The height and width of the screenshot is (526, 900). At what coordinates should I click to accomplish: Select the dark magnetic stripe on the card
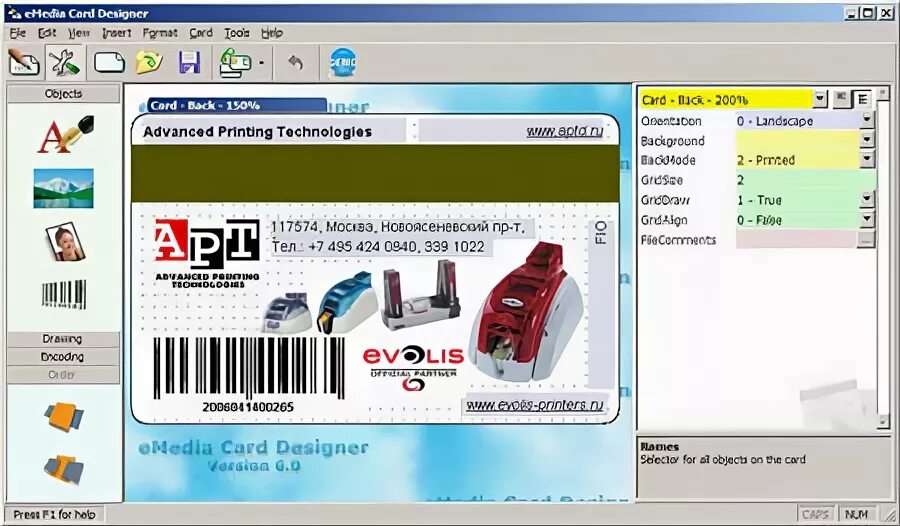[375, 173]
